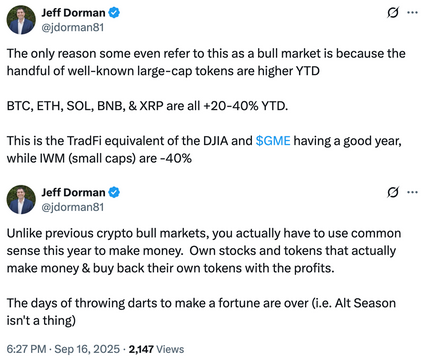
Task: Open Grok explain icon on second tweet
Action: coord(393,192)
